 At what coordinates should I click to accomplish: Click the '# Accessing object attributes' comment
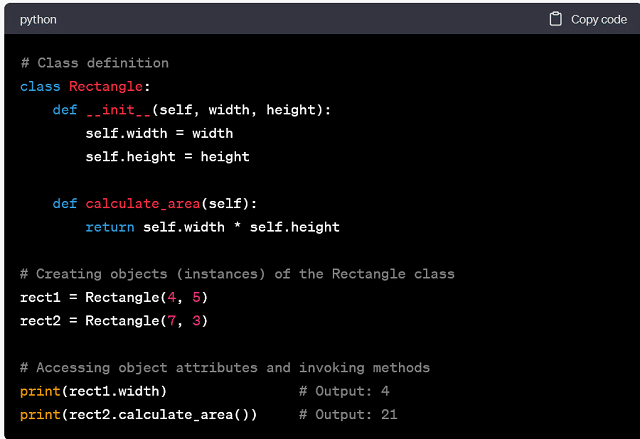[x=225, y=368]
